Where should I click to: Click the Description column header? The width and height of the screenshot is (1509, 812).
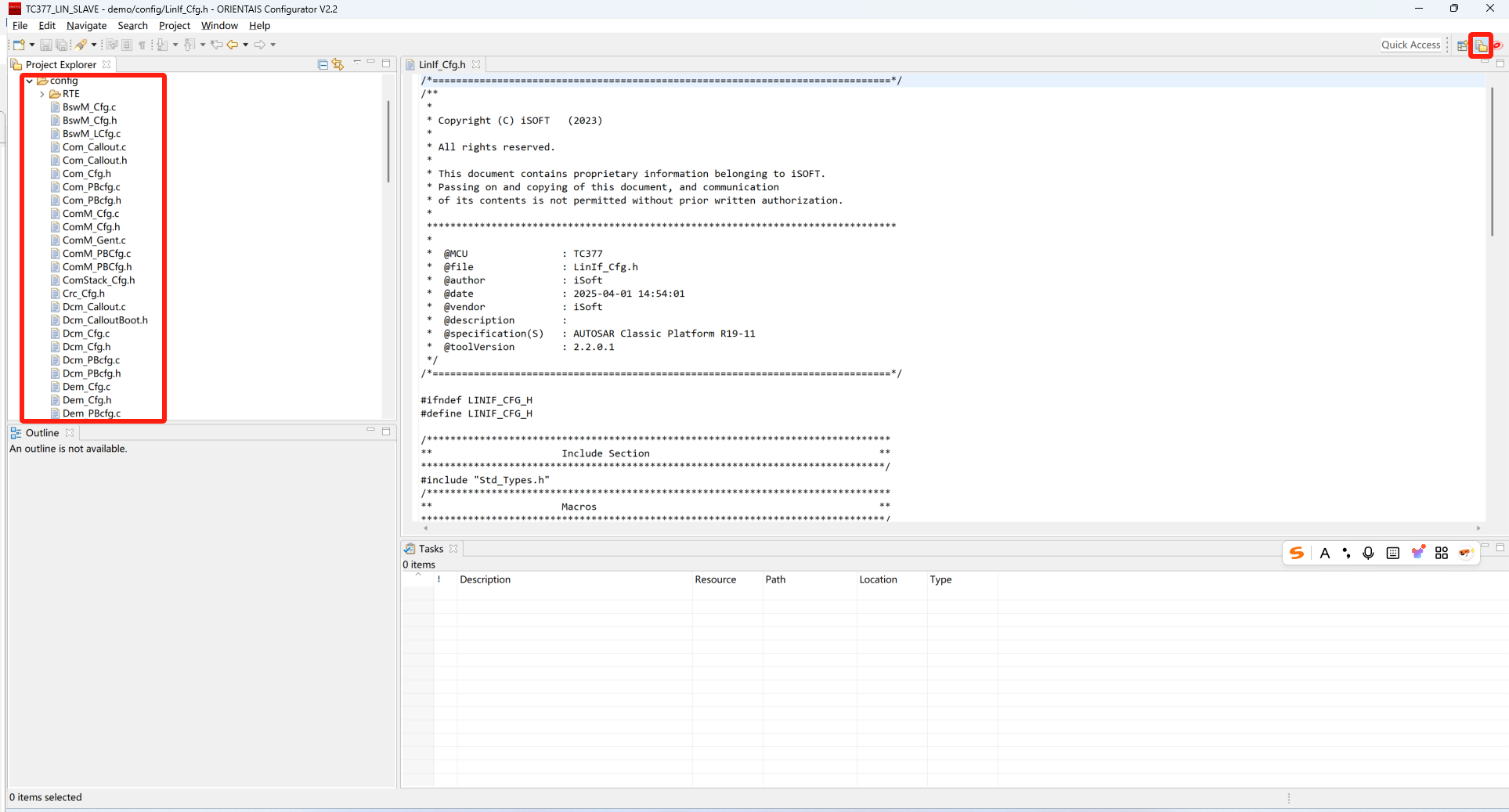pyautogui.click(x=485, y=579)
